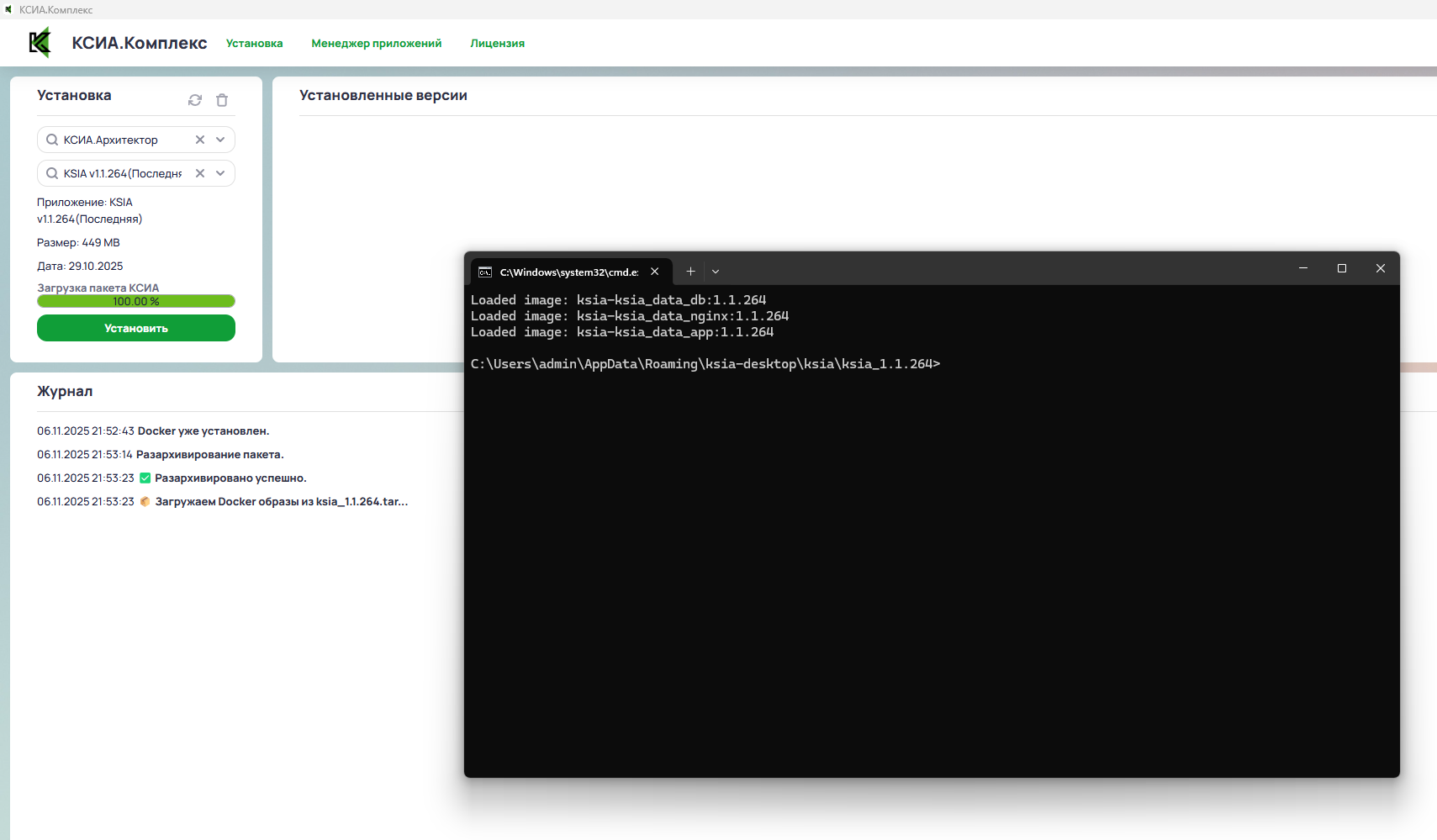The height and width of the screenshot is (840, 1437).
Task: Click the refresh icon in Установка panel
Action: coord(195,100)
